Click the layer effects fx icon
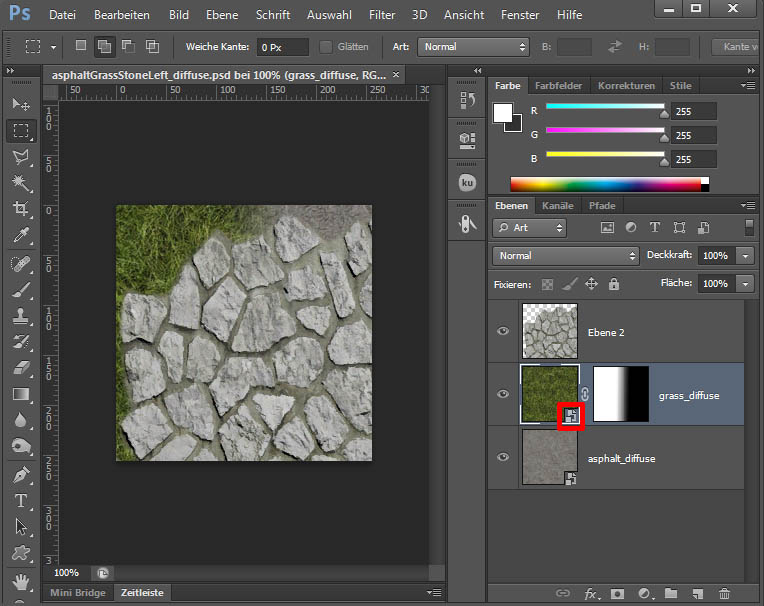This screenshot has height=606, width=764. click(591, 594)
